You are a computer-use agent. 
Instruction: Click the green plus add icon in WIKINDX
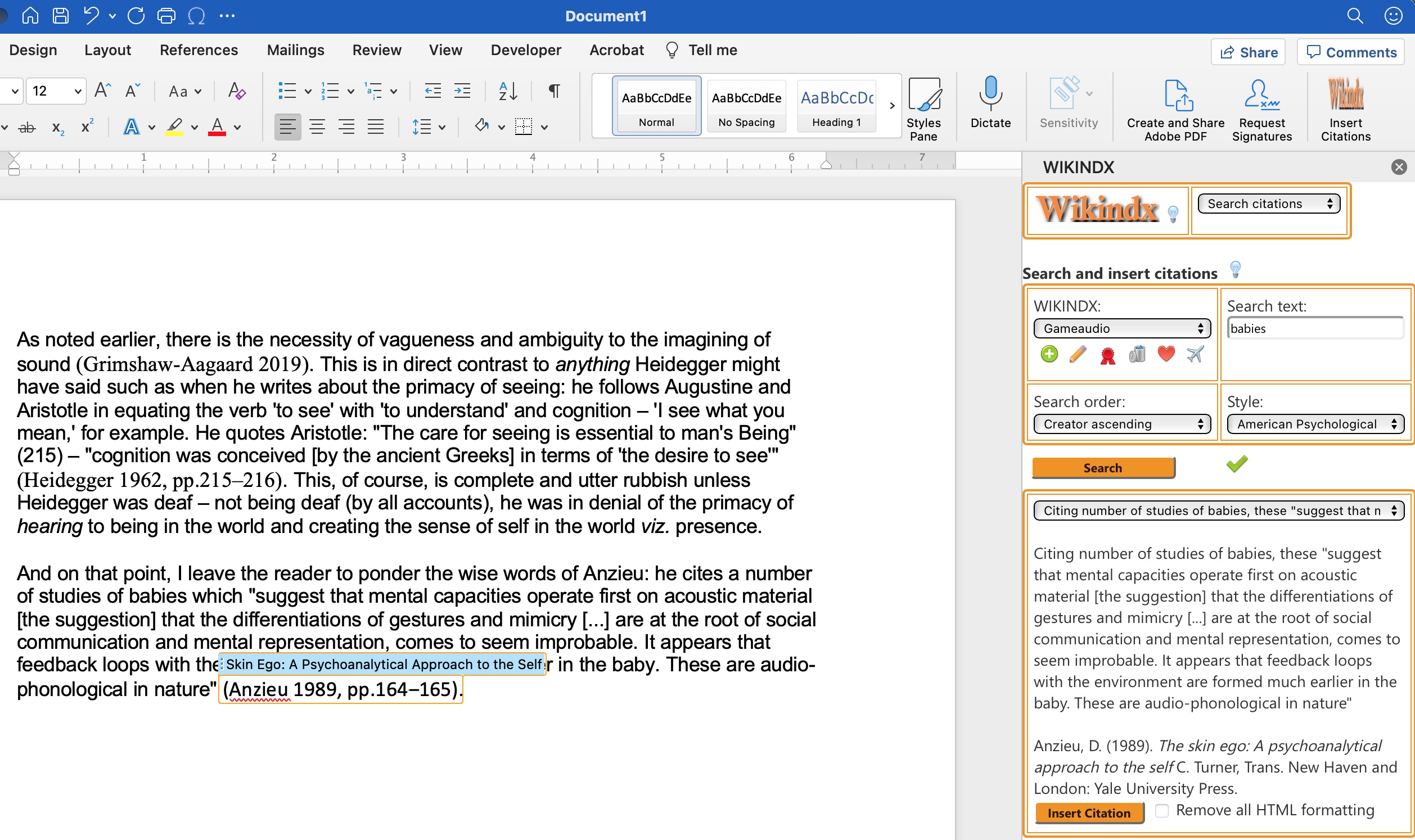[x=1049, y=354]
